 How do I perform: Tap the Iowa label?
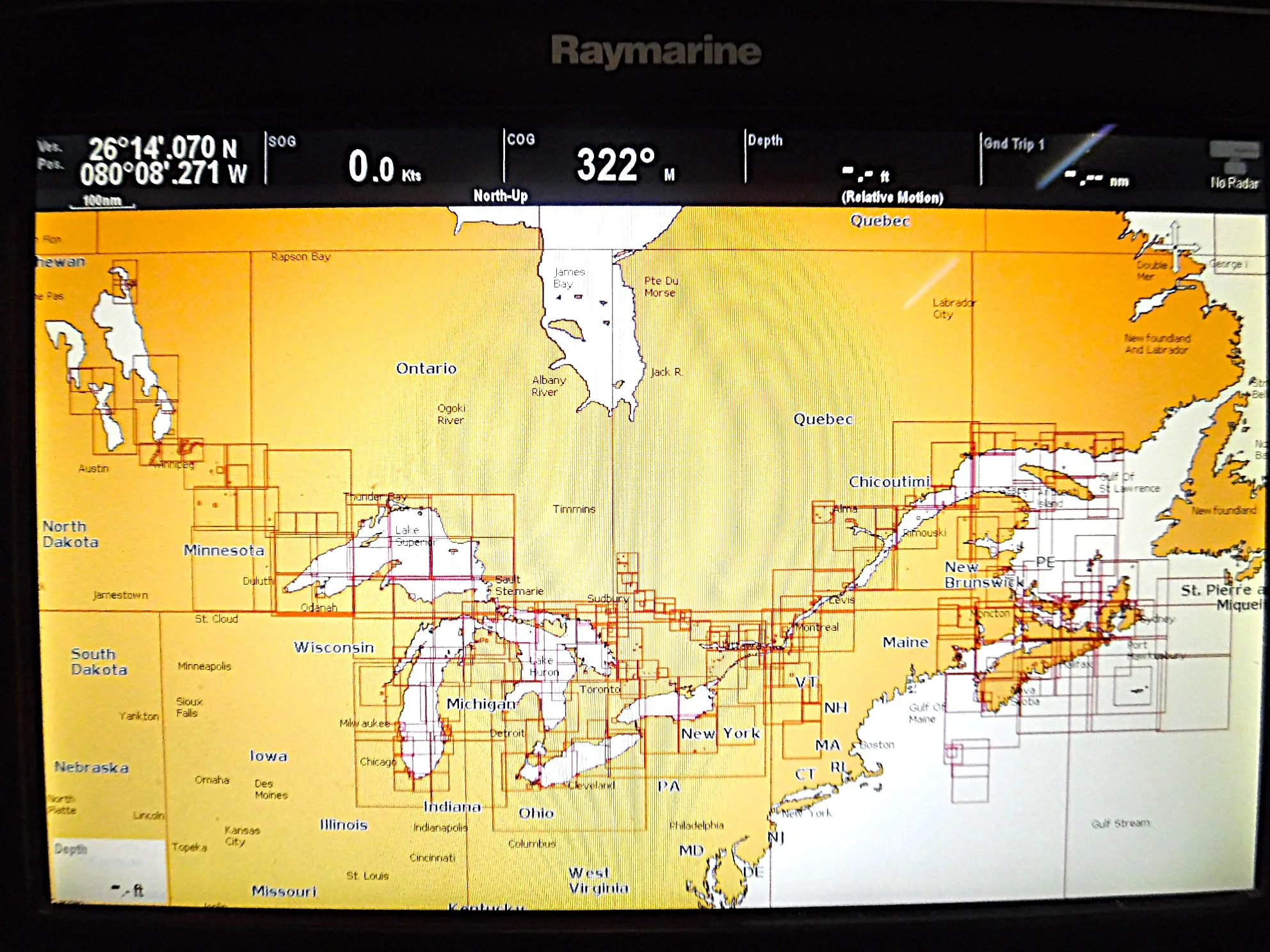coord(268,756)
